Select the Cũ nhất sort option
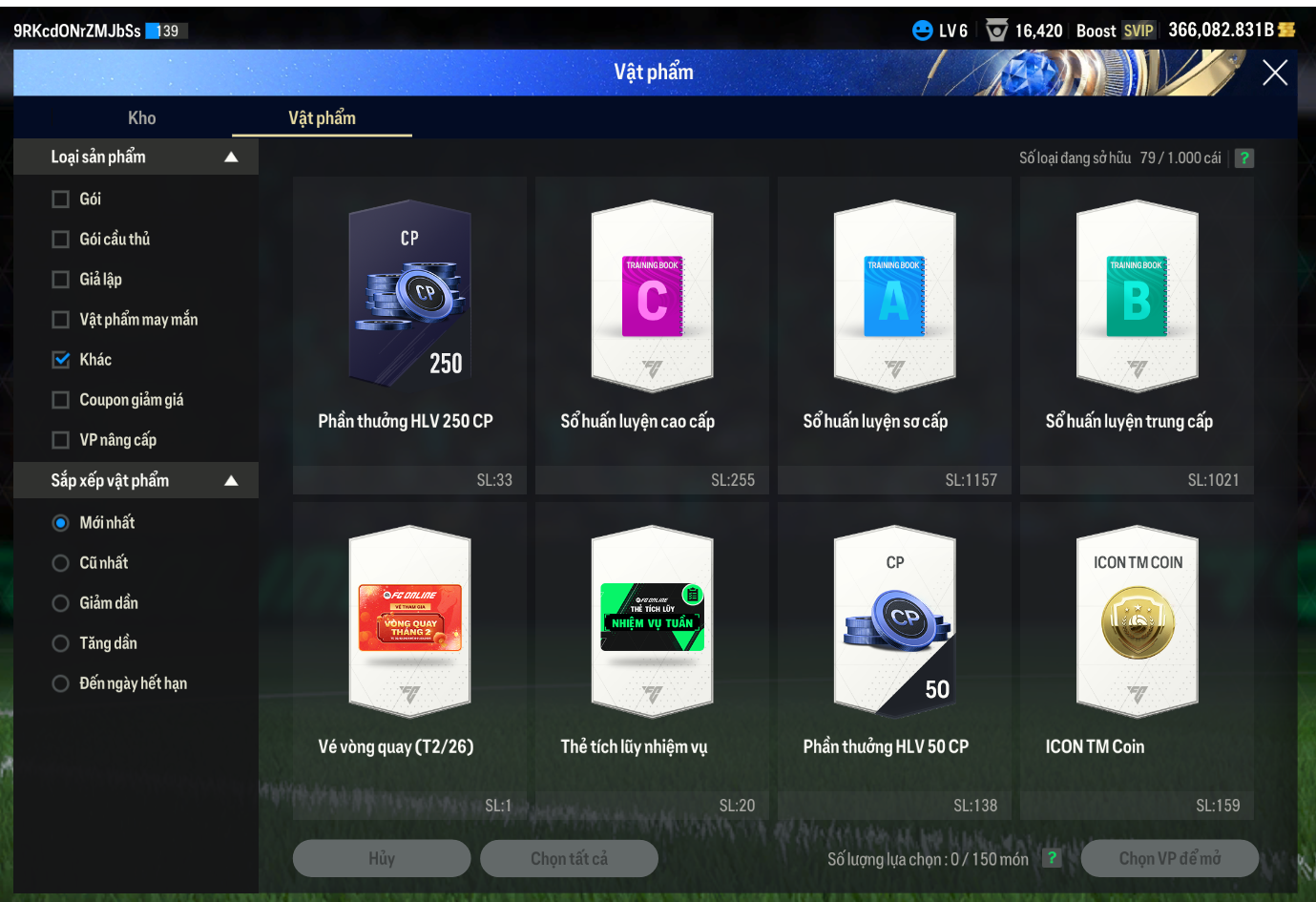 [x=61, y=563]
